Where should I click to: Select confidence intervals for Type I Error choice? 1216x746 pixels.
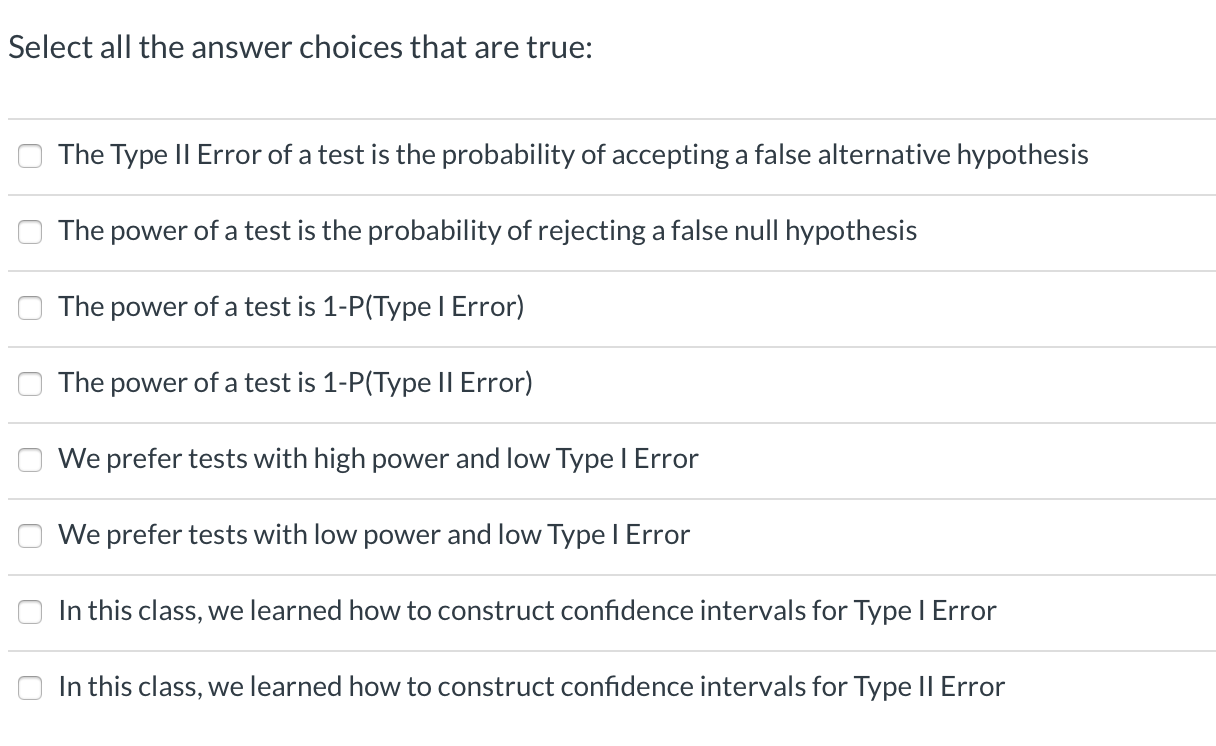click(30, 612)
